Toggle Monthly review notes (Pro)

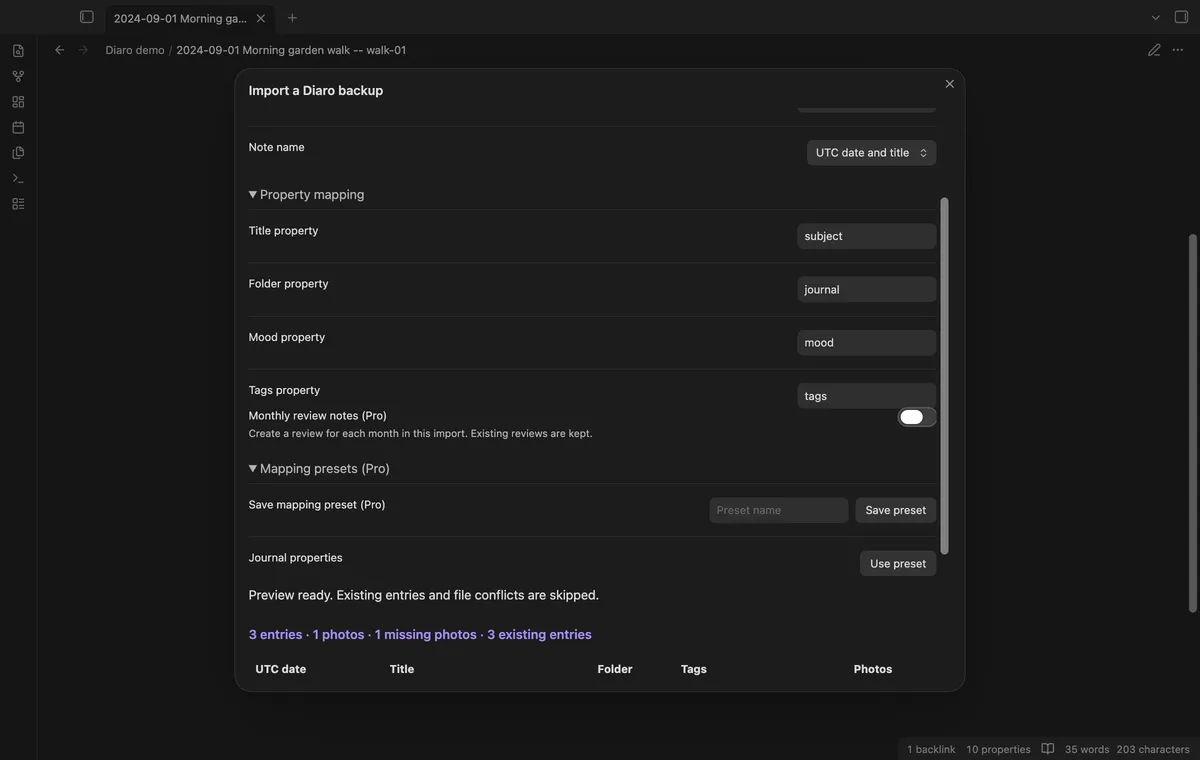tap(917, 417)
